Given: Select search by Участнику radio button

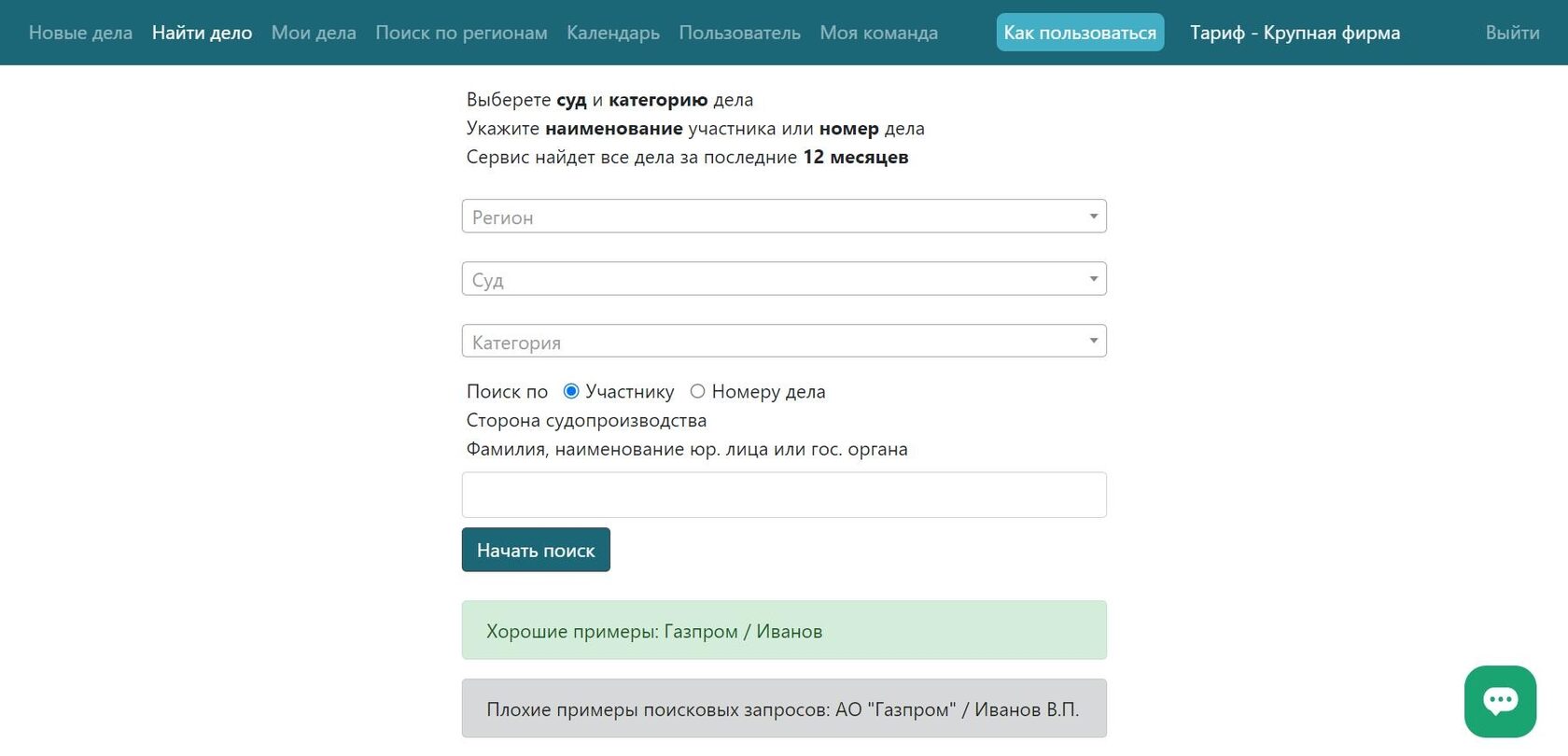Looking at the screenshot, I should tap(571, 391).
